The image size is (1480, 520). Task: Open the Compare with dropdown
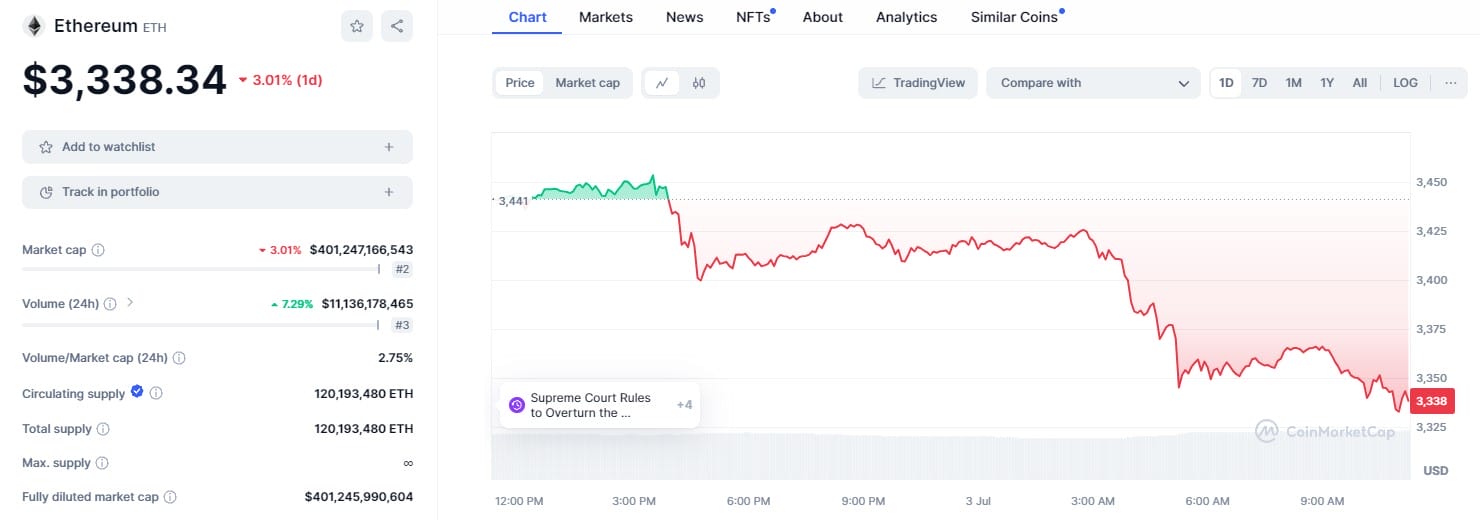tap(1093, 83)
